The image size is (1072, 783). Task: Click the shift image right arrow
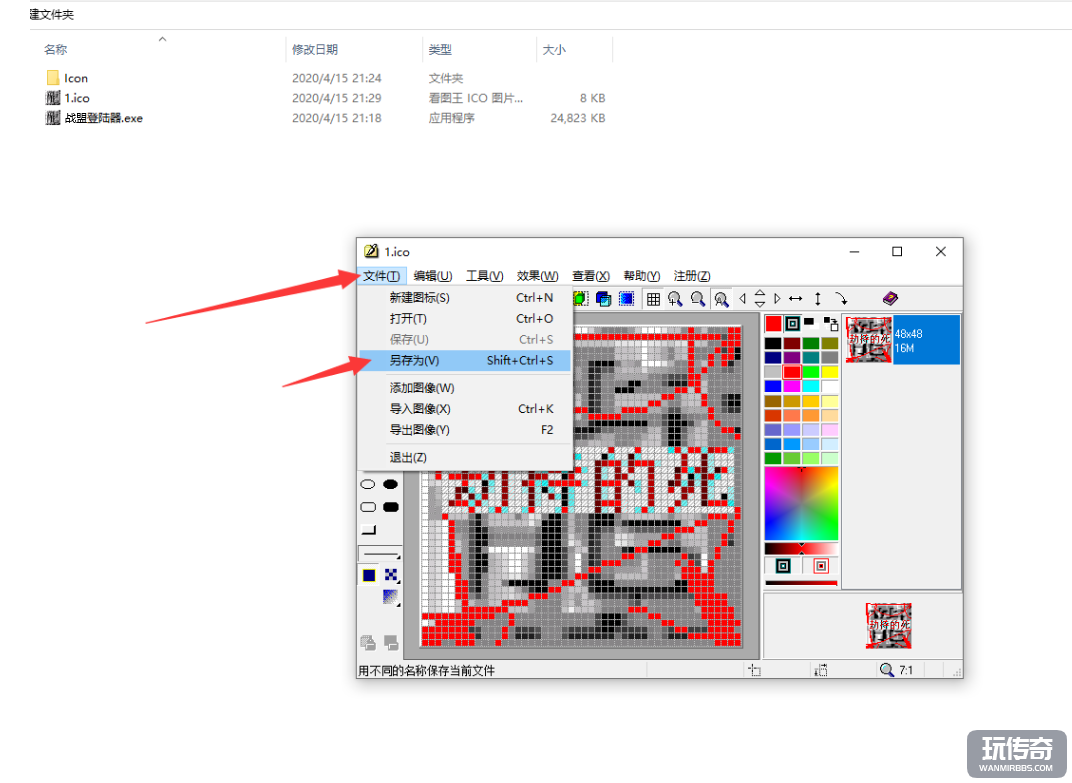tap(777, 299)
